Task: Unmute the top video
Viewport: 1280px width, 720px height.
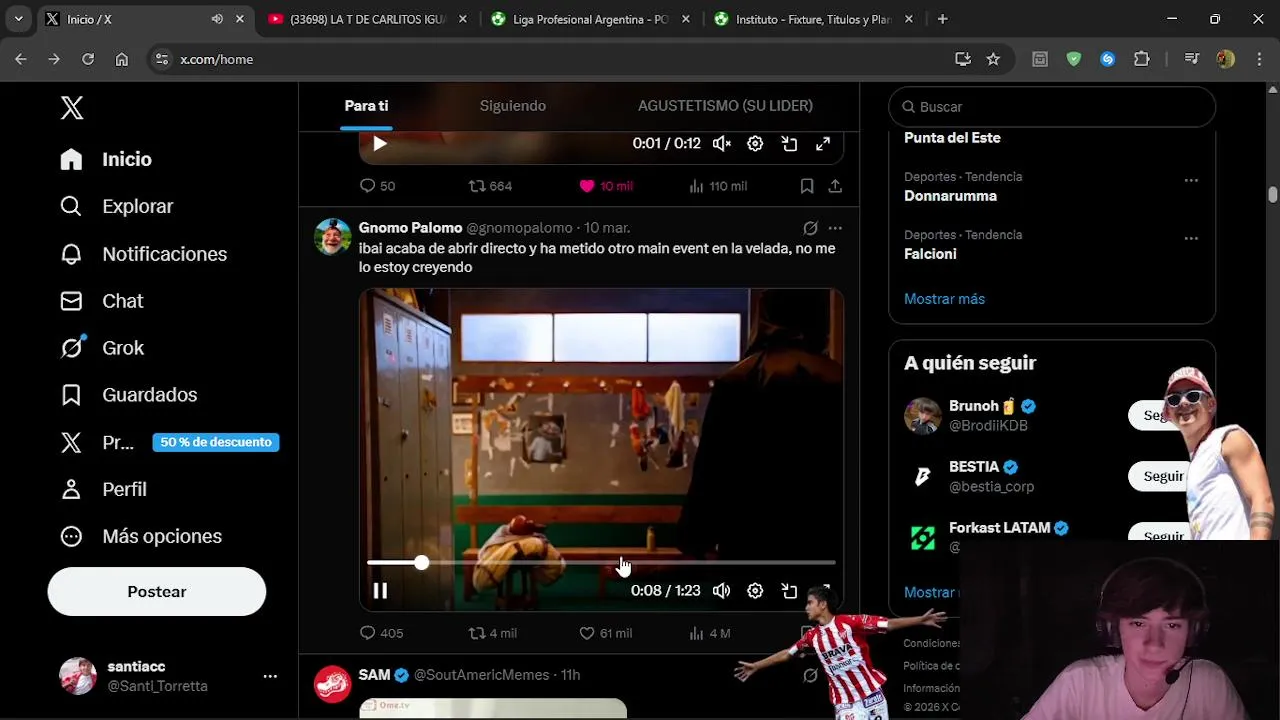Action: pos(722,144)
